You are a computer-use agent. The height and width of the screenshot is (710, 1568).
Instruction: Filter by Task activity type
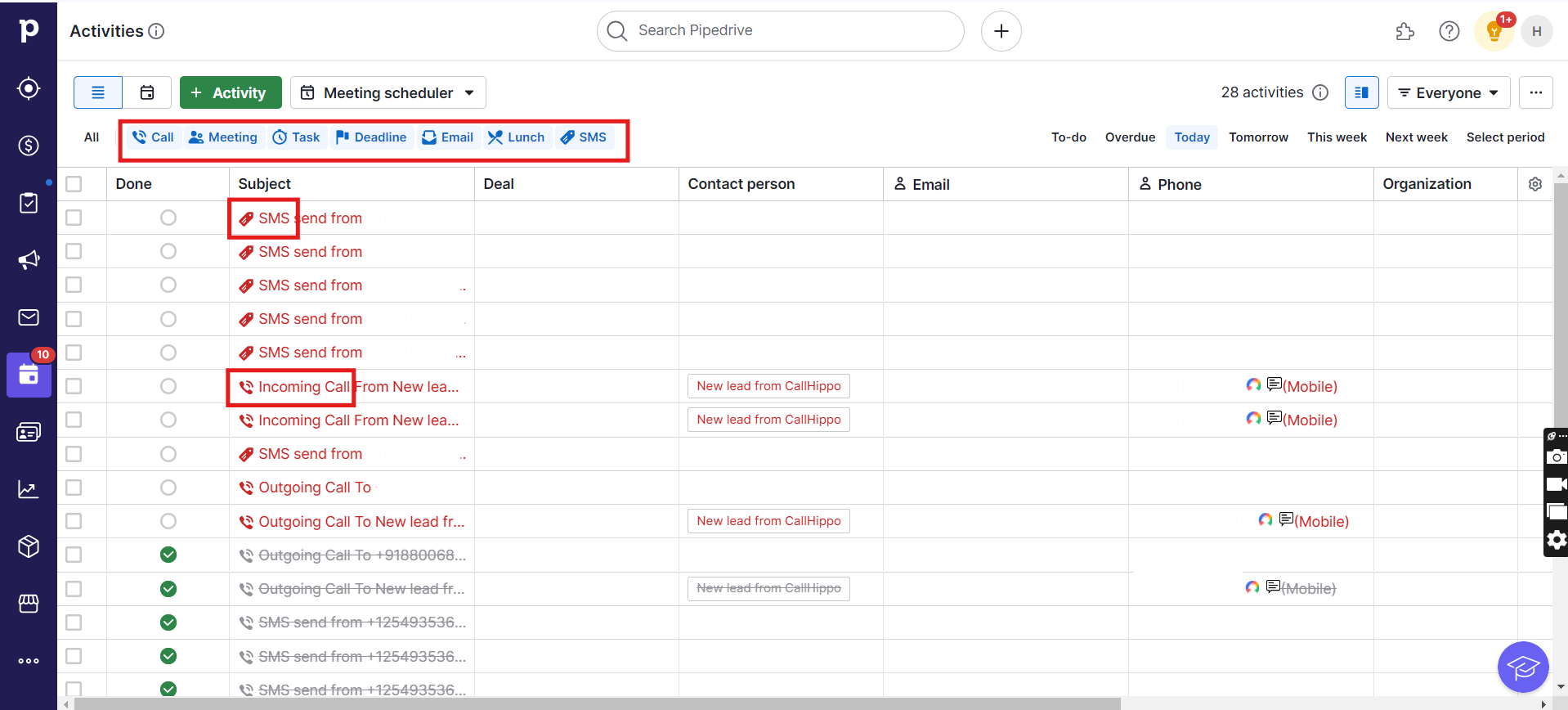click(x=296, y=137)
